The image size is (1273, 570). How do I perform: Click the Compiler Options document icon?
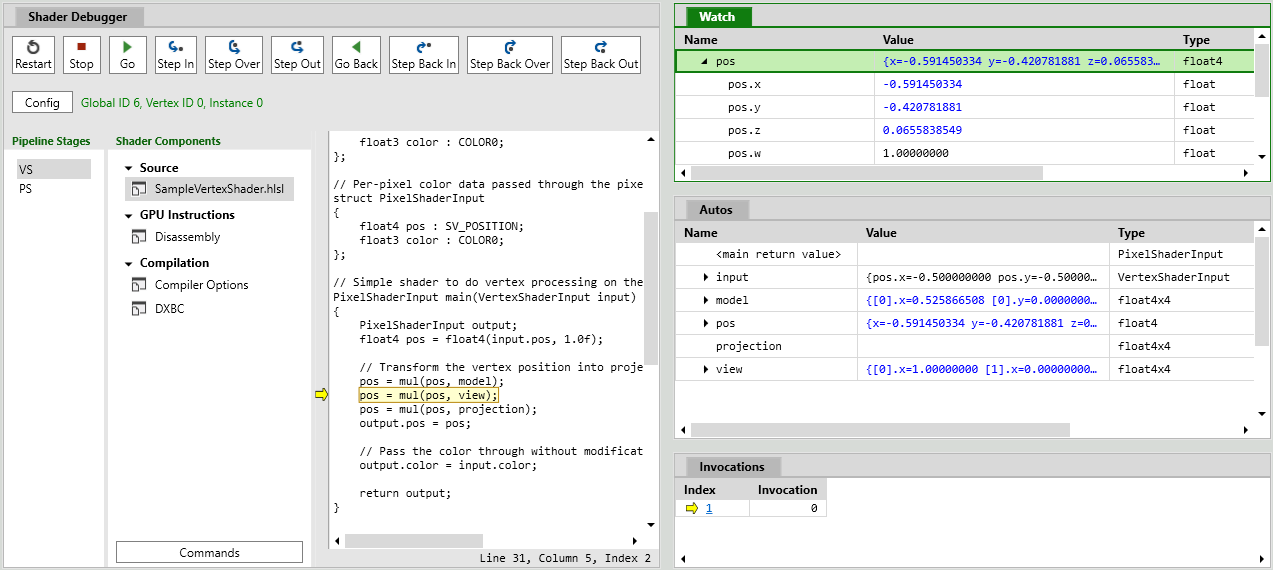(138, 285)
